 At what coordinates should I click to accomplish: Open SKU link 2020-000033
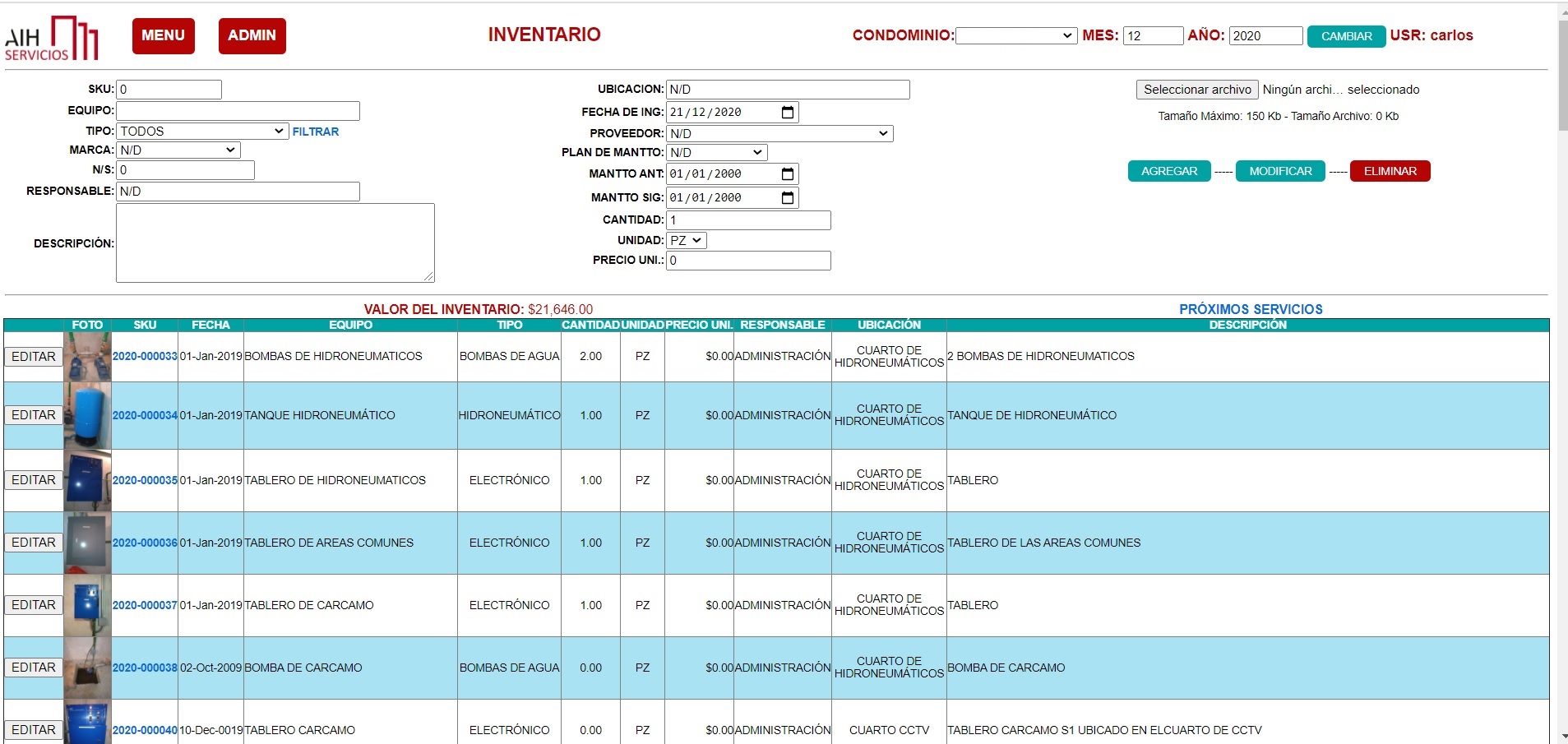pyautogui.click(x=145, y=356)
